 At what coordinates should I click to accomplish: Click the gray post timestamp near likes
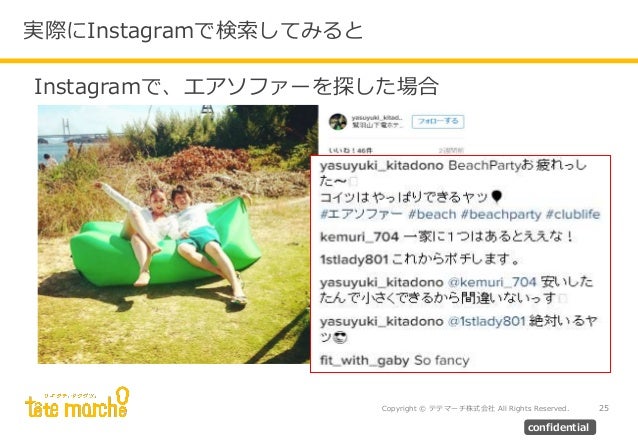(x=451, y=151)
